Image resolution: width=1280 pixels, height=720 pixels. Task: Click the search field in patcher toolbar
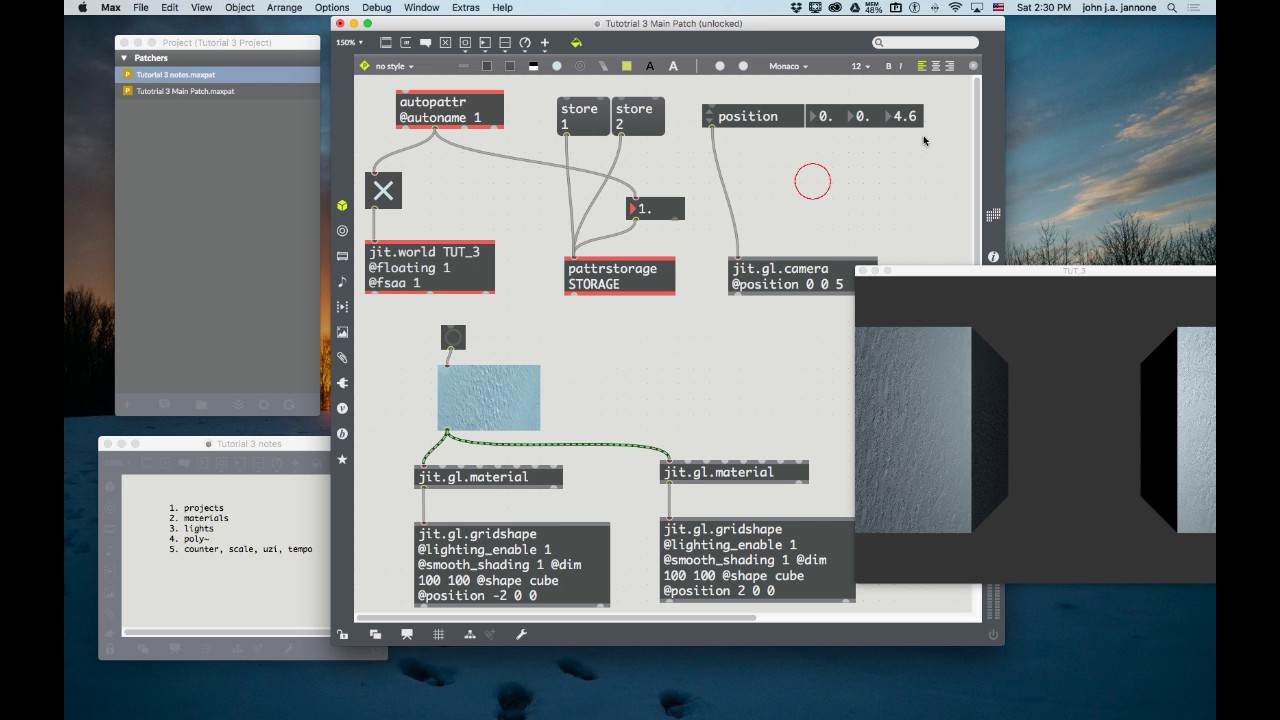[925, 43]
